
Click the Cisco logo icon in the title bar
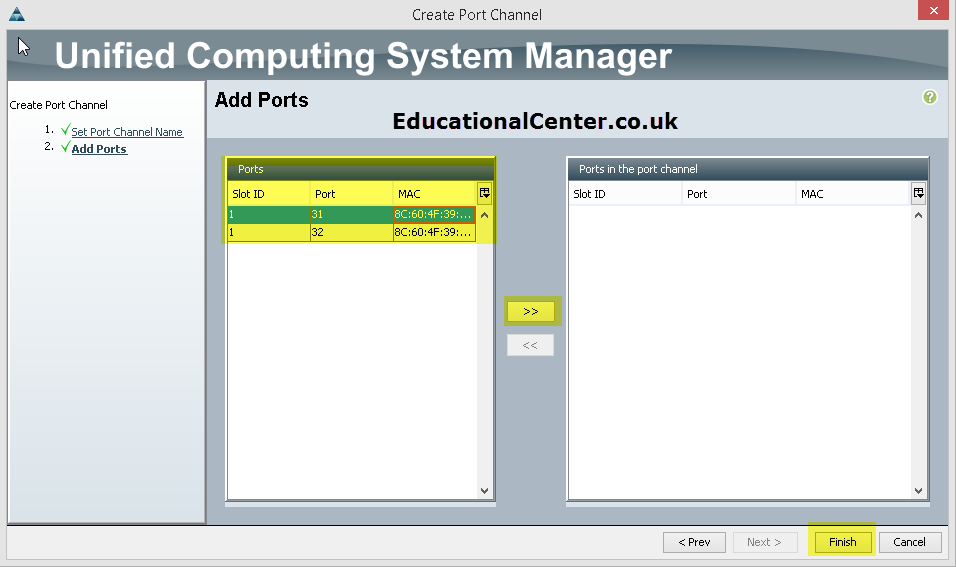pos(17,14)
